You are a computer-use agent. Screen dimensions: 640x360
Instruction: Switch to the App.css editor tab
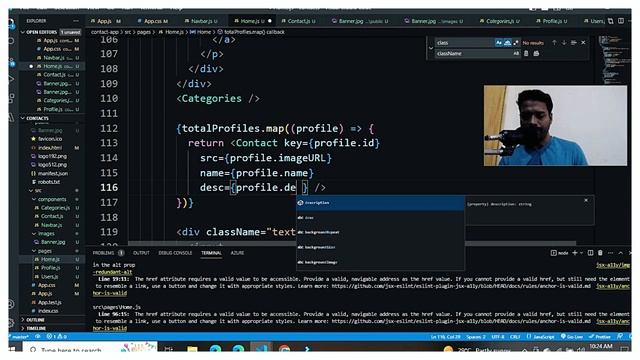point(152,21)
